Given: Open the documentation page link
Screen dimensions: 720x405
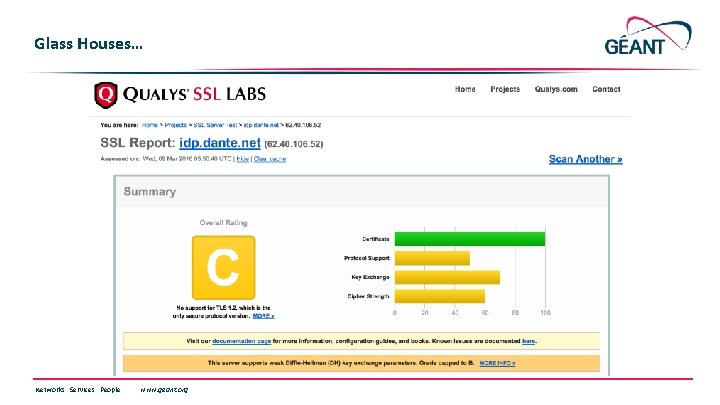Looking at the screenshot, I should pyautogui.click(x=242, y=341).
